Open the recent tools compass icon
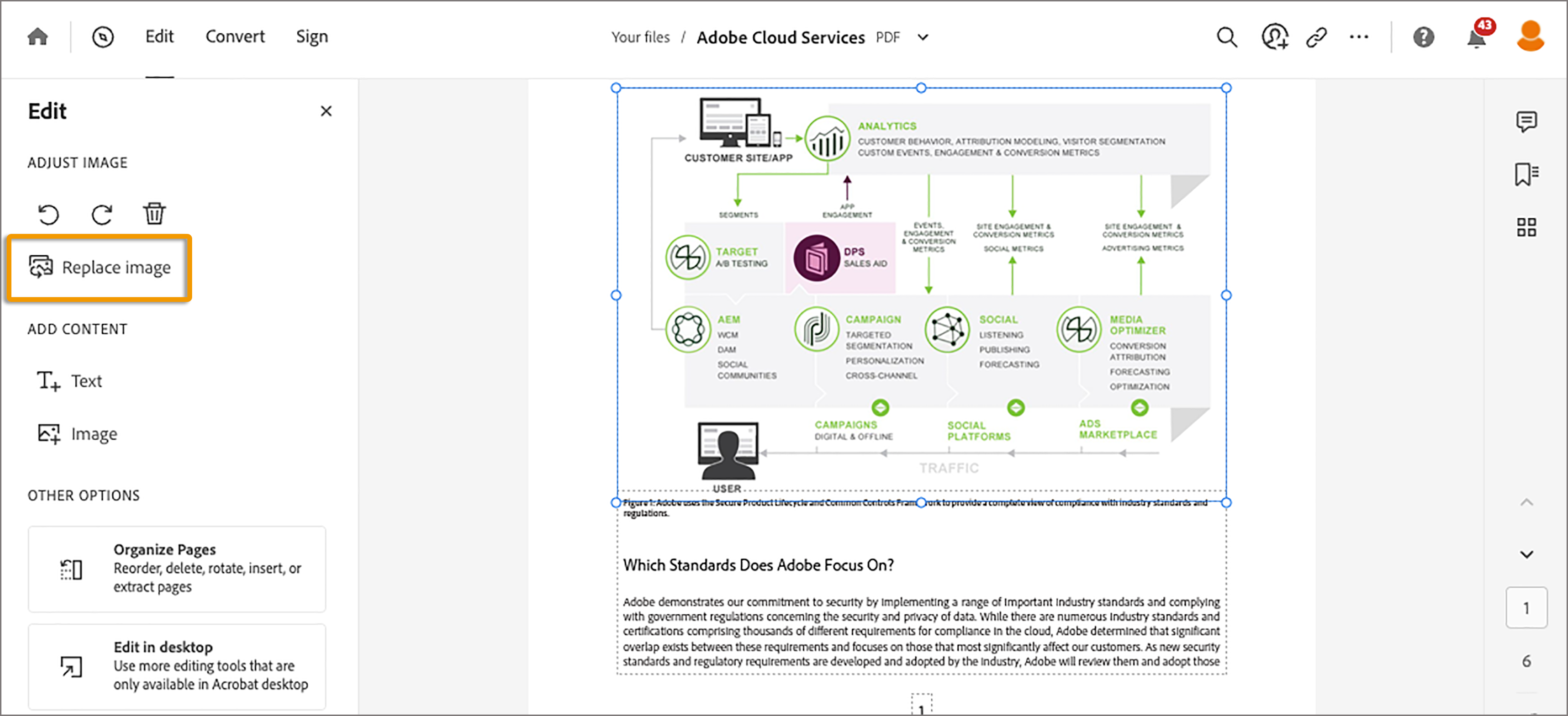1568x716 pixels. [x=103, y=37]
